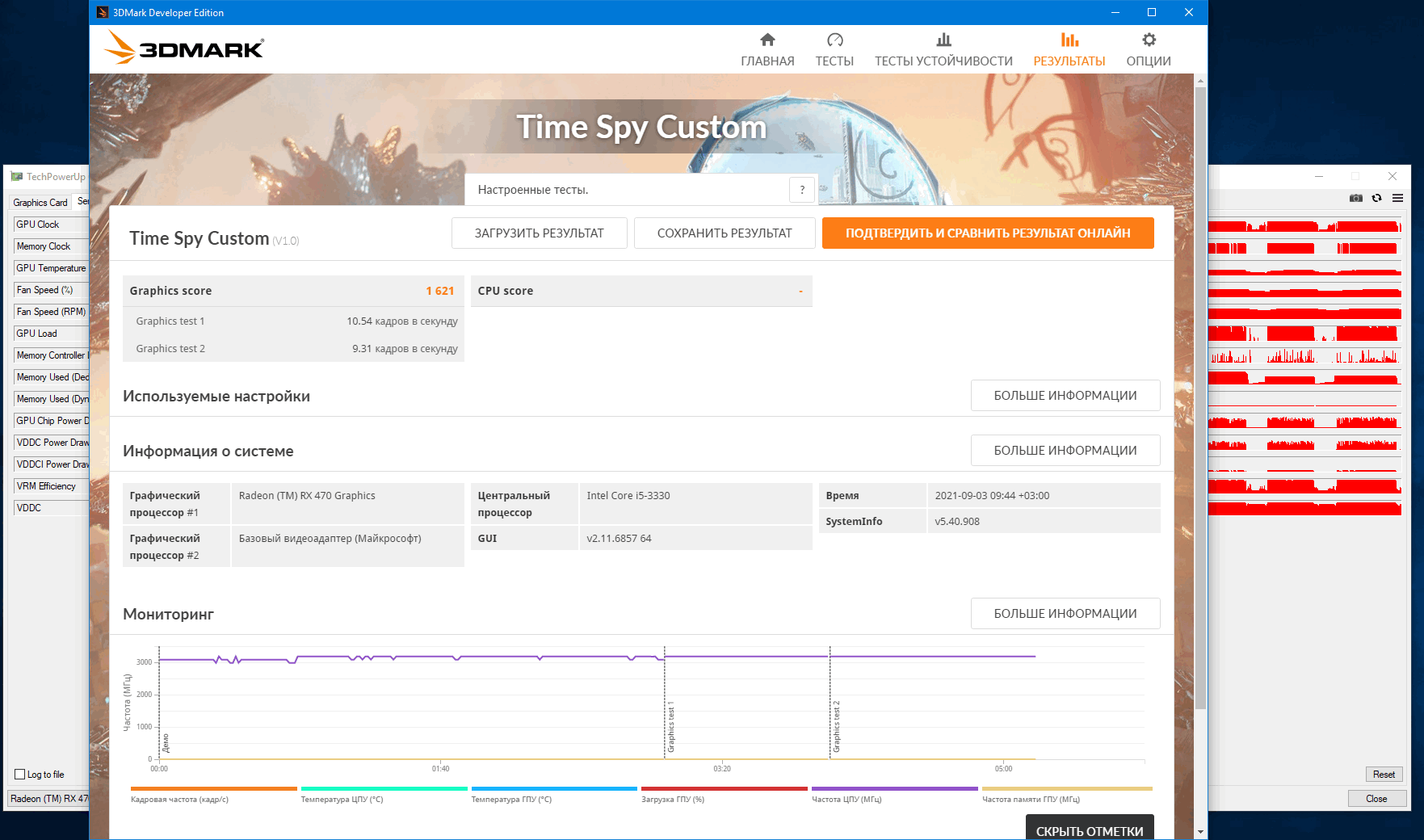Toggle the CPU temperature legend color bar

384,788
